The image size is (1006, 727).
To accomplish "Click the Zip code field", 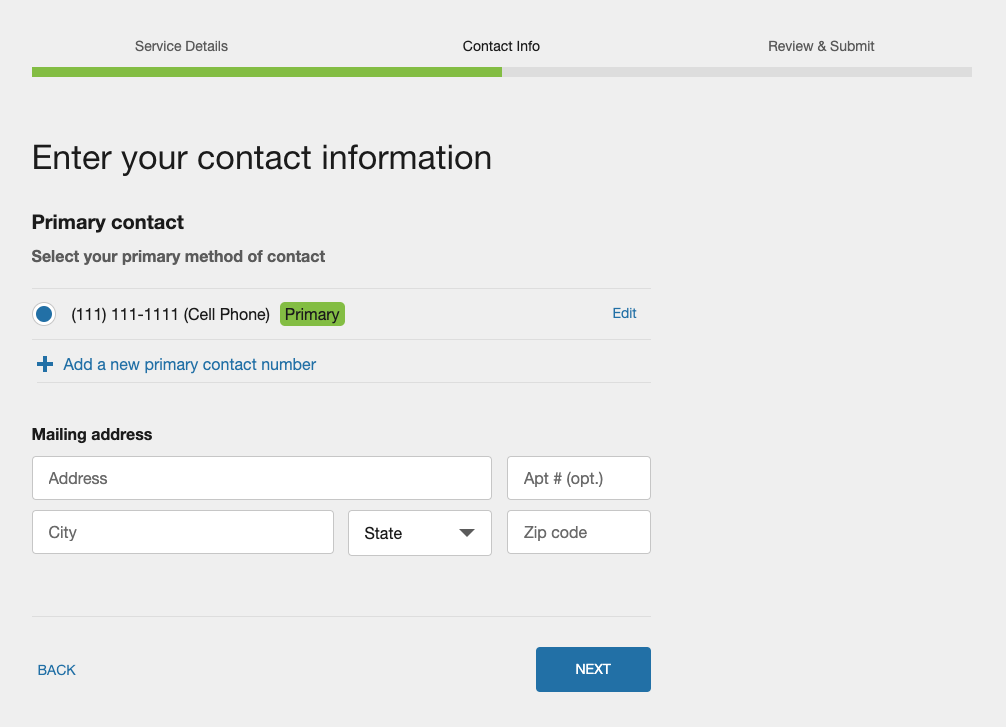I will 578,532.
